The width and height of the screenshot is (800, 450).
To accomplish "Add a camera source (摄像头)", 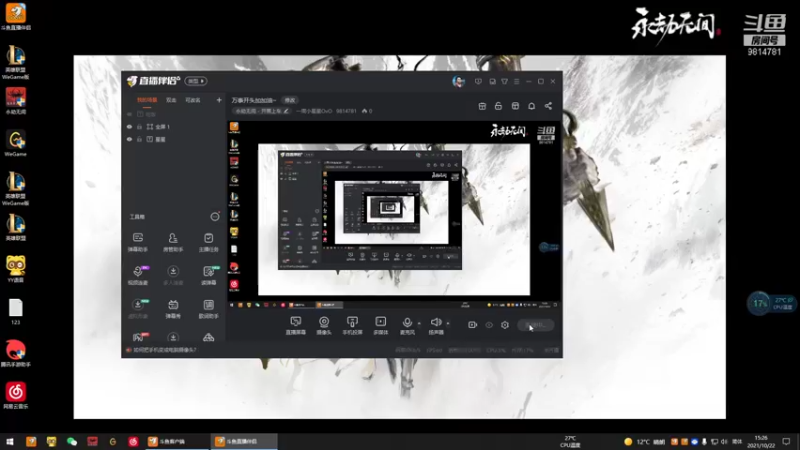I will 324,325.
